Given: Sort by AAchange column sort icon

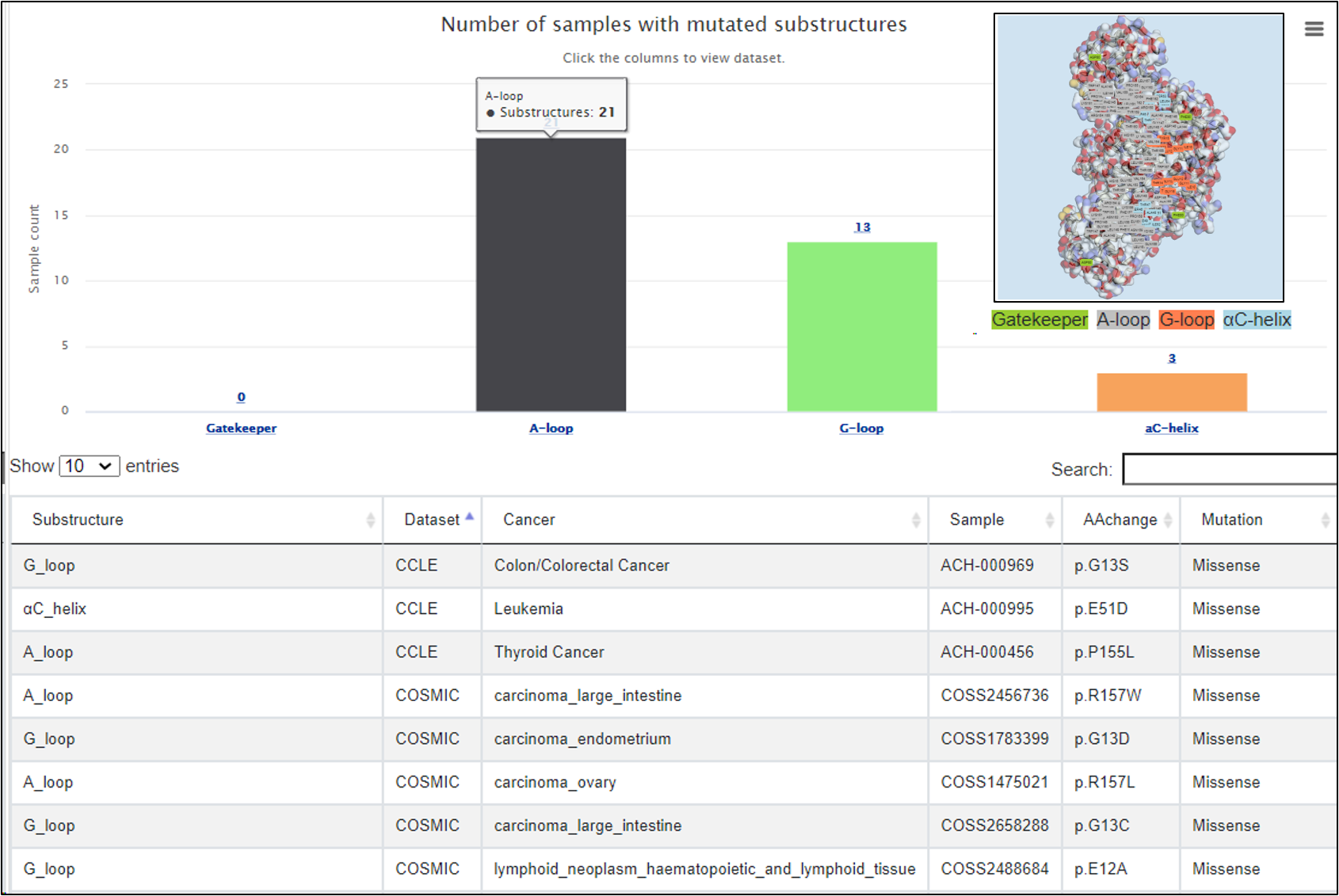Looking at the screenshot, I should pyautogui.click(x=1168, y=520).
